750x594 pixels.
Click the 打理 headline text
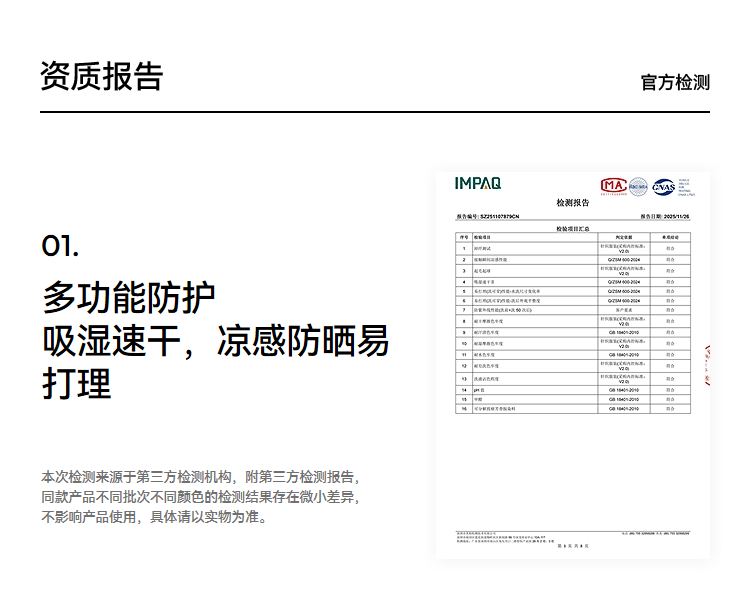tap(76, 384)
